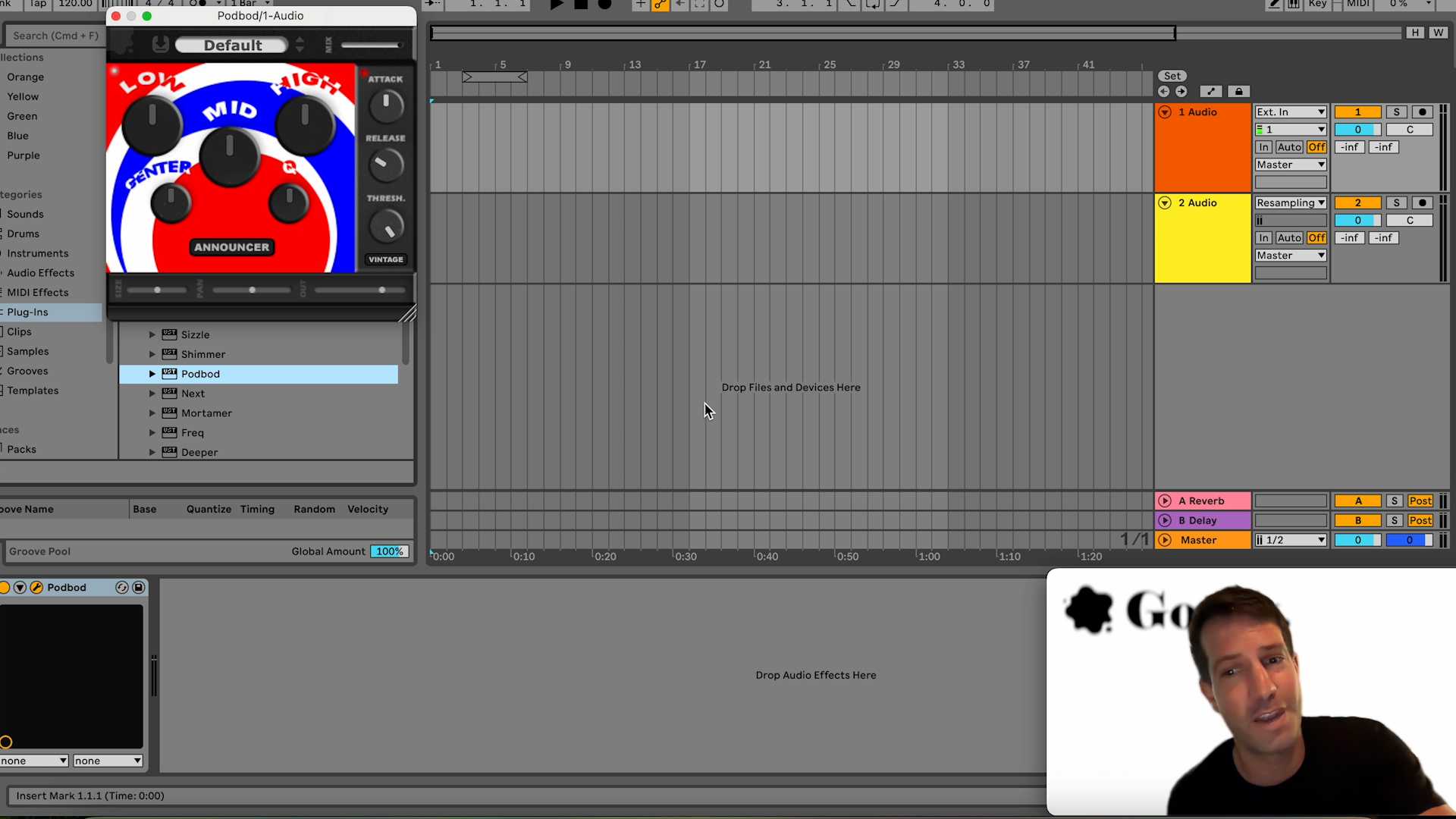Toggle VINTAGE button in Podbod plugin

pos(386,259)
